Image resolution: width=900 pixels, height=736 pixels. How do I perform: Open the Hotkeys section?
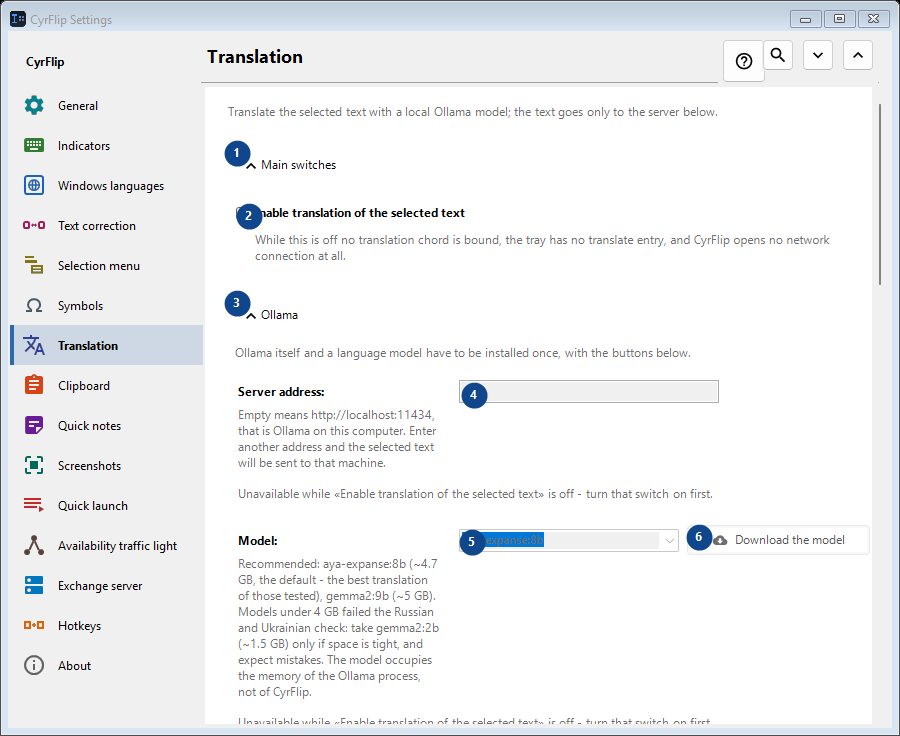click(x=107, y=625)
